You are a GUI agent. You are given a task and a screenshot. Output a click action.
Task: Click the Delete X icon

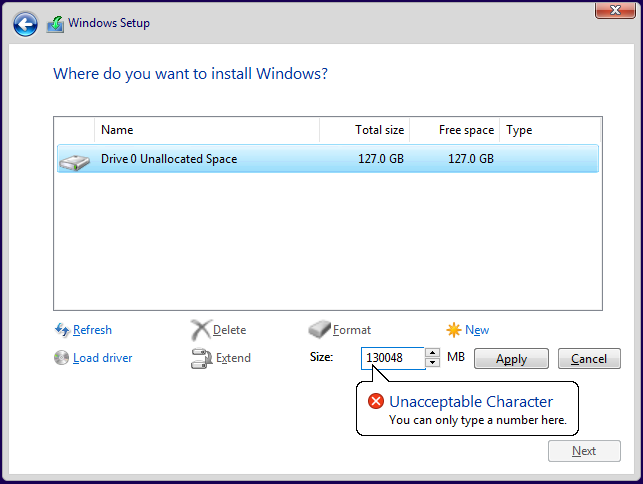201,330
